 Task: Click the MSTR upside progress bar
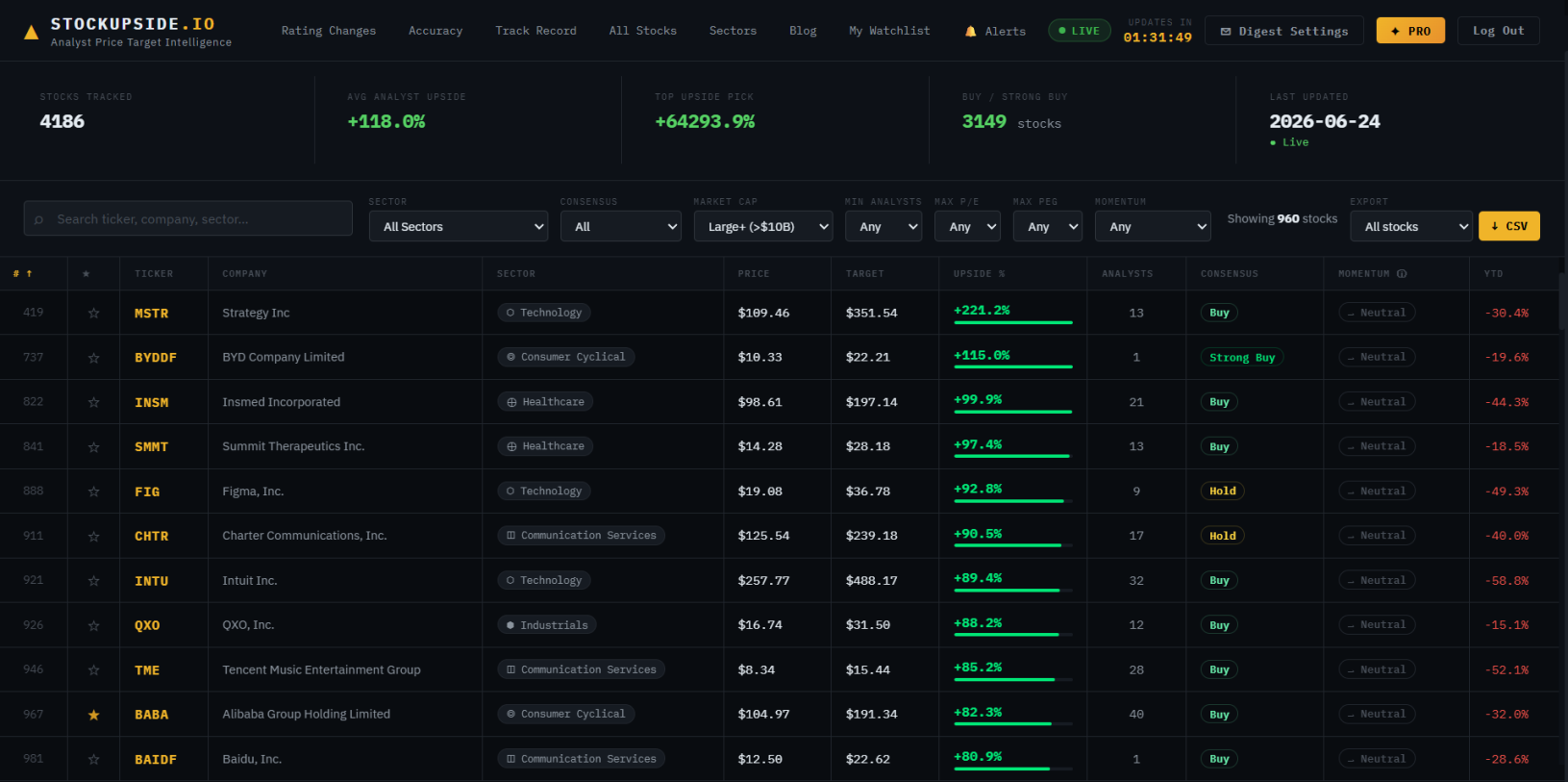tap(1012, 322)
